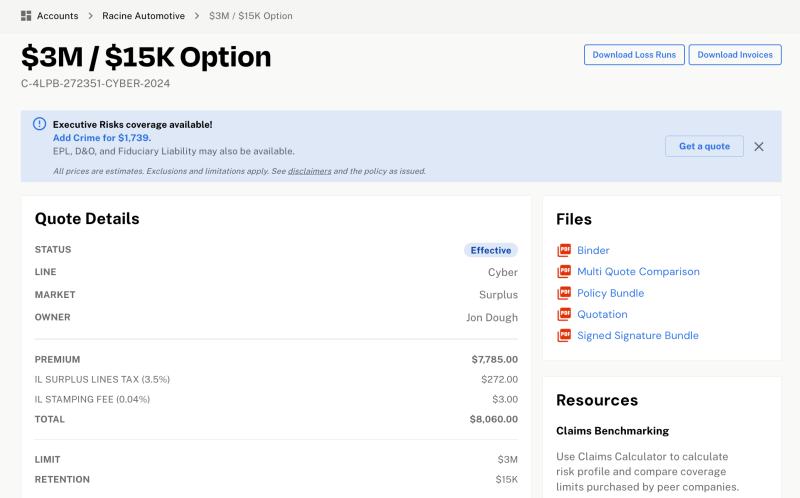Viewport: 800px width, 498px height.
Task: Dismiss the Executive Risks banner
Action: 759,146
